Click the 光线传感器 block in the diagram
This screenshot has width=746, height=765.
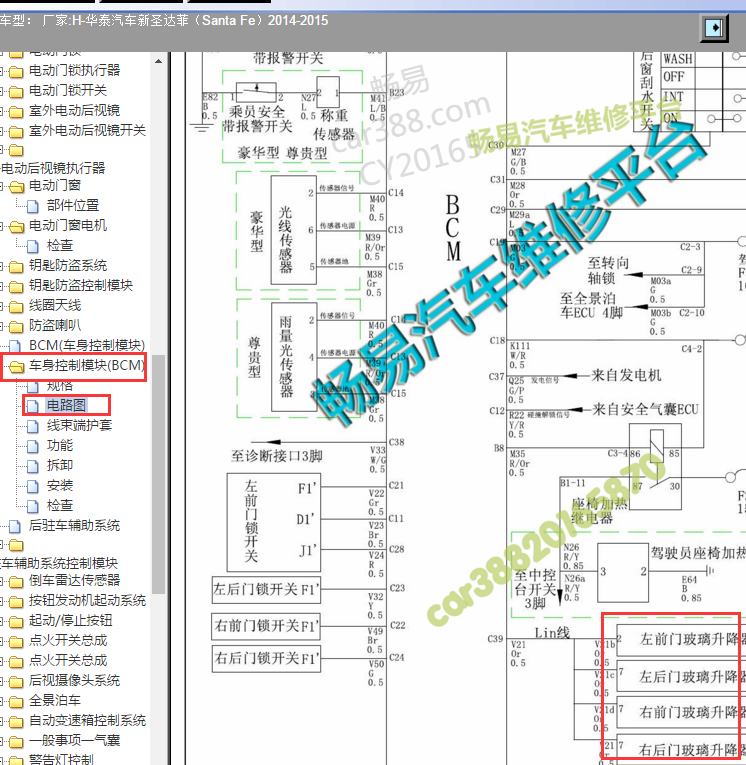294,230
